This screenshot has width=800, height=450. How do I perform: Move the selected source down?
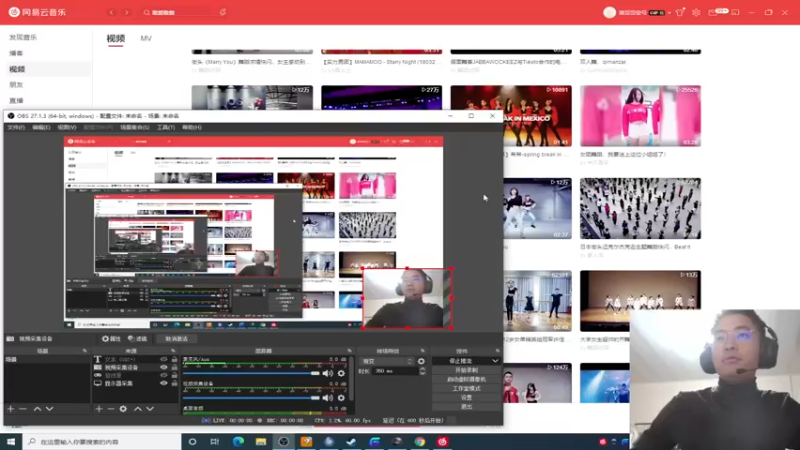[150, 409]
